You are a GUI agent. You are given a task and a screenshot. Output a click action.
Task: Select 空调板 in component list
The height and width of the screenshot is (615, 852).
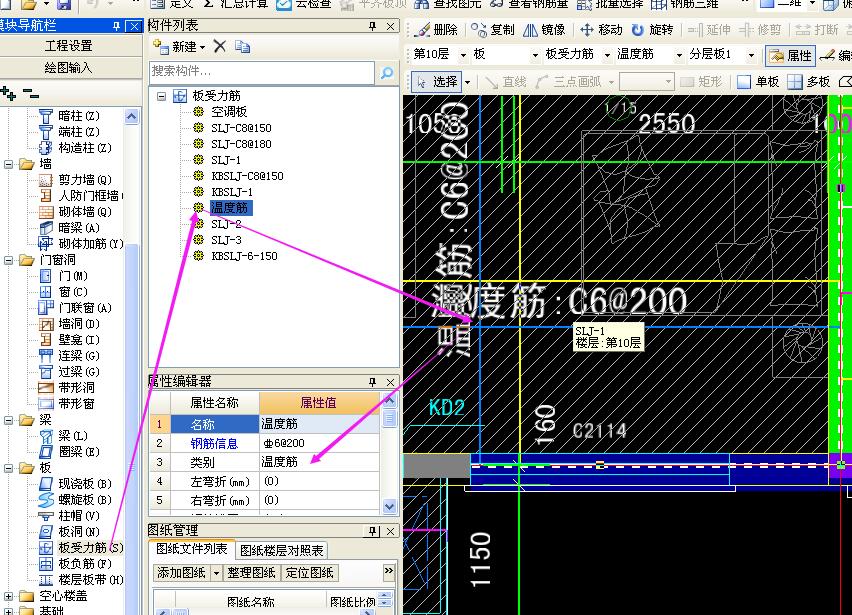(x=229, y=112)
